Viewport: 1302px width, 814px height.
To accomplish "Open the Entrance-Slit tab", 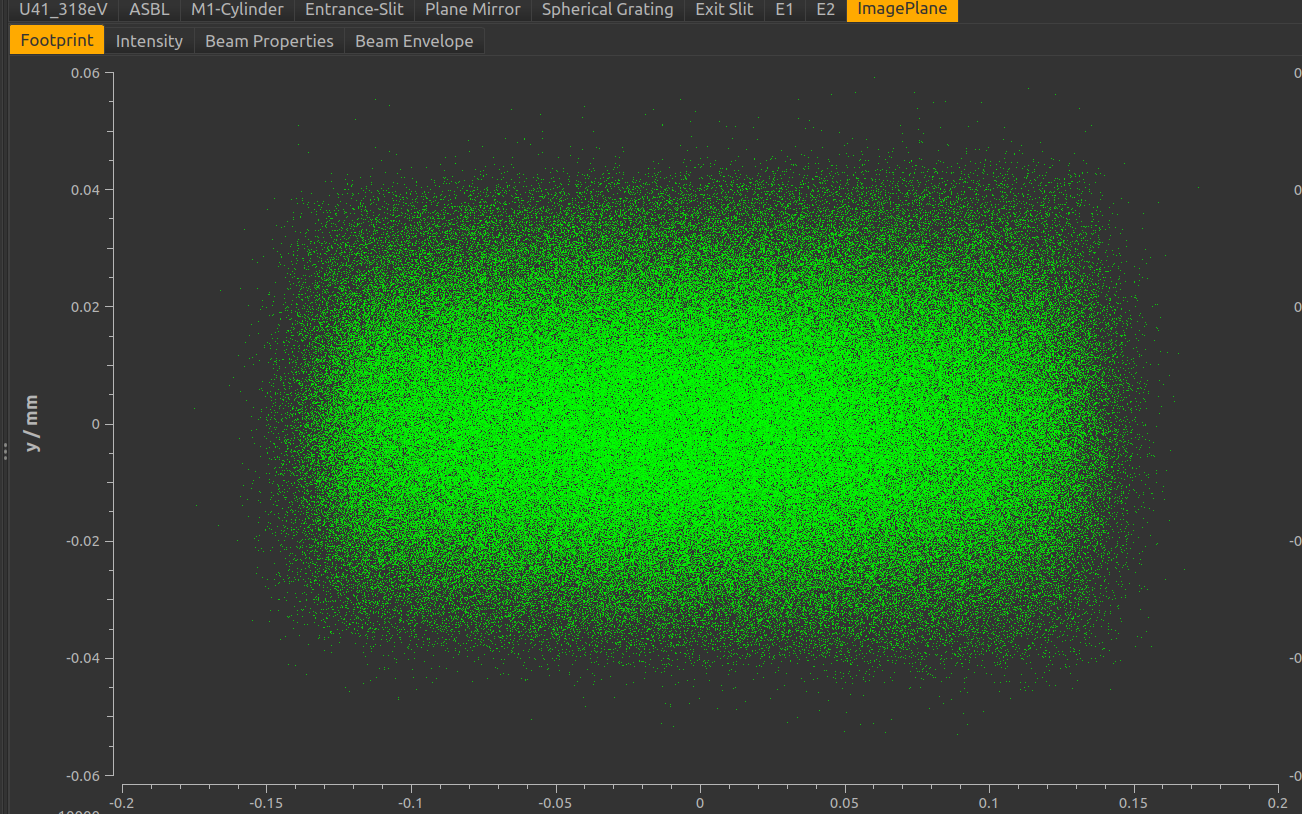I will [354, 10].
